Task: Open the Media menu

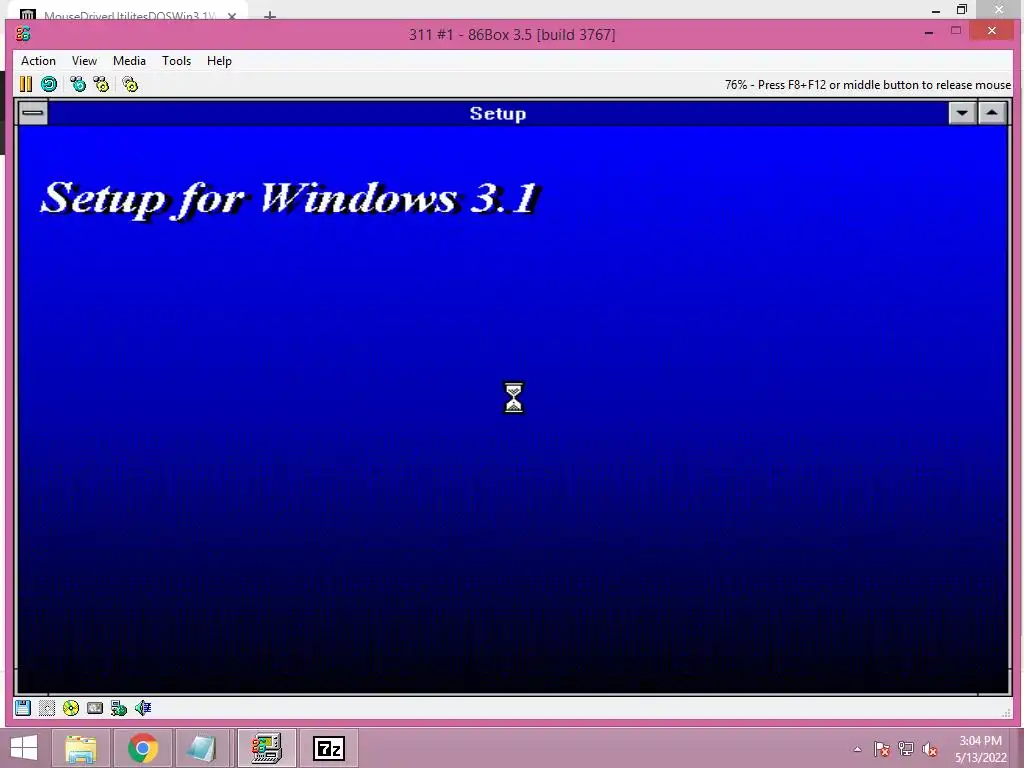Action: click(x=129, y=61)
